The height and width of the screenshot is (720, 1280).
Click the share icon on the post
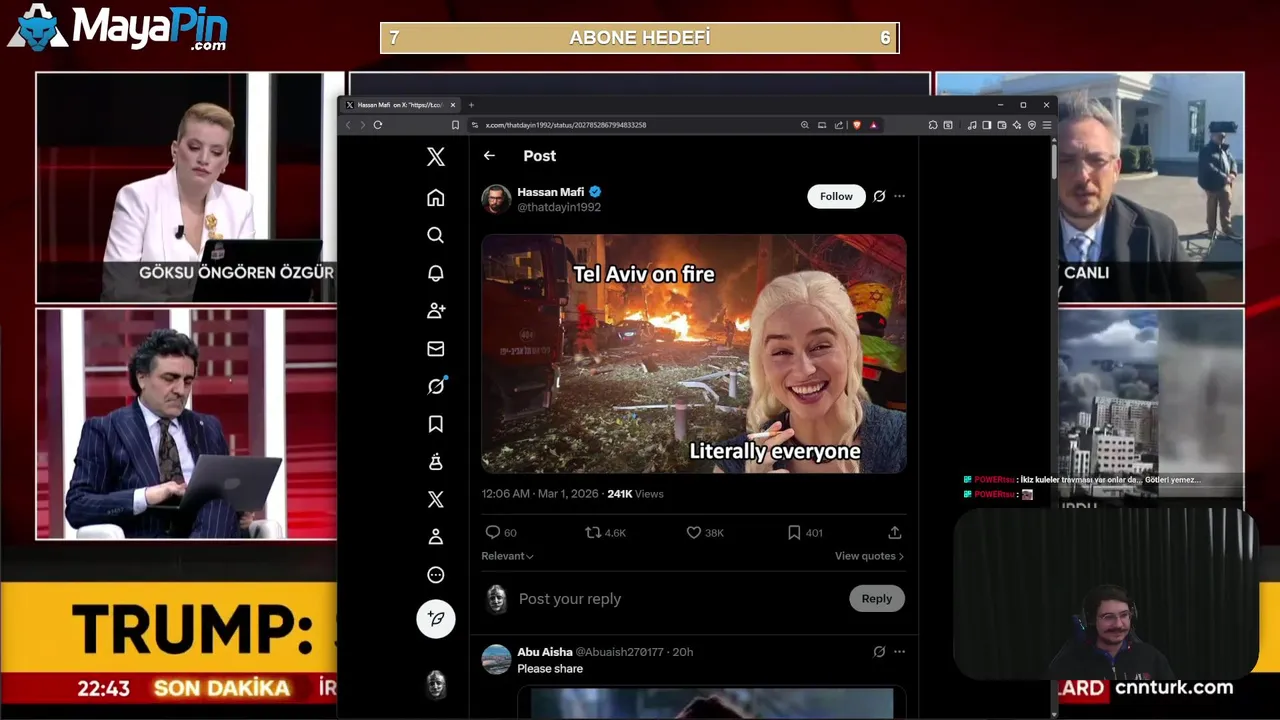click(x=894, y=533)
